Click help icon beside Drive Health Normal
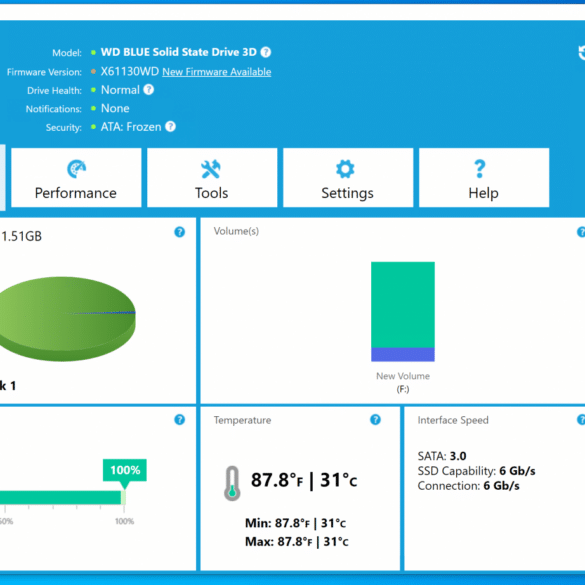The height and width of the screenshot is (585, 585). pos(148,90)
